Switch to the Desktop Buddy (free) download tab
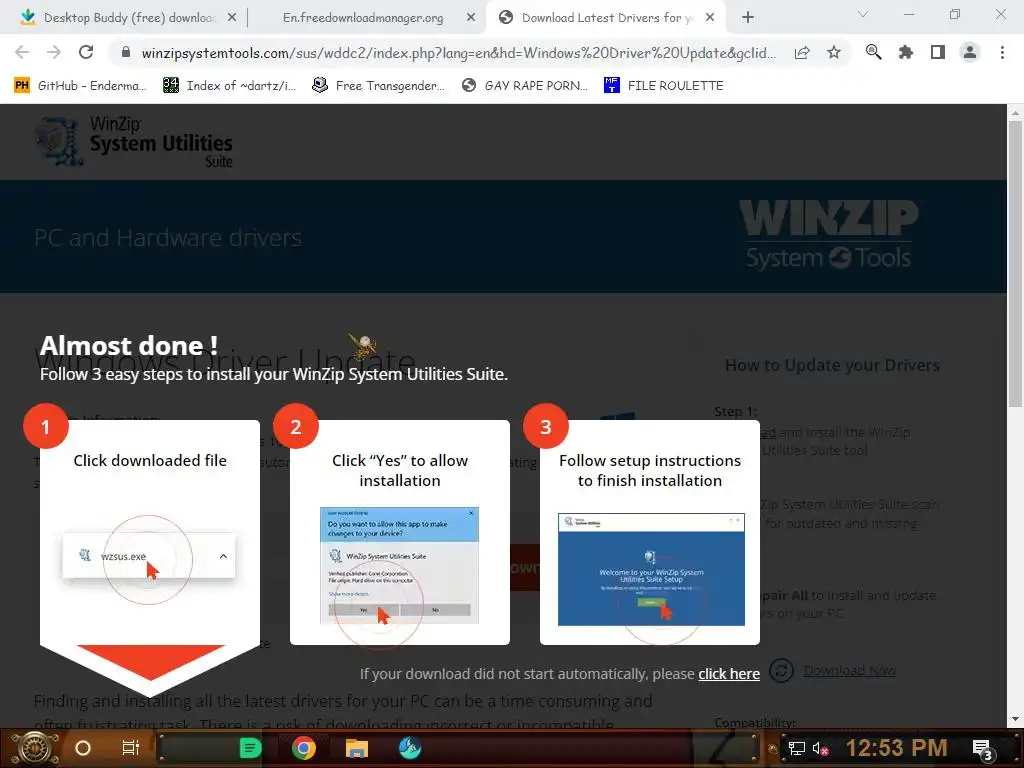The height and width of the screenshot is (768, 1024). coord(129,18)
